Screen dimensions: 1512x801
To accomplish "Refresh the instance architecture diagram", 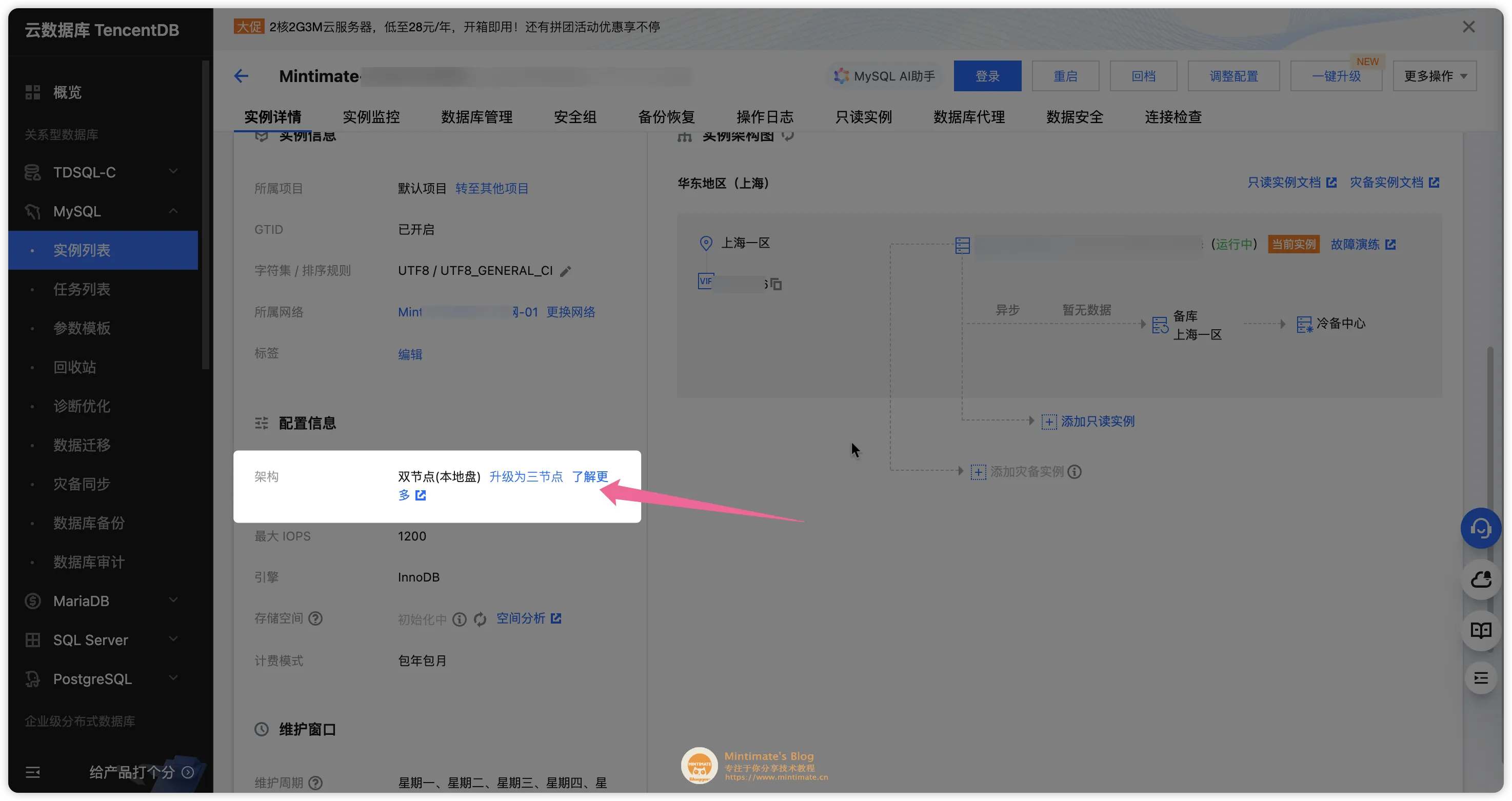I will click(x=788, y=136).
